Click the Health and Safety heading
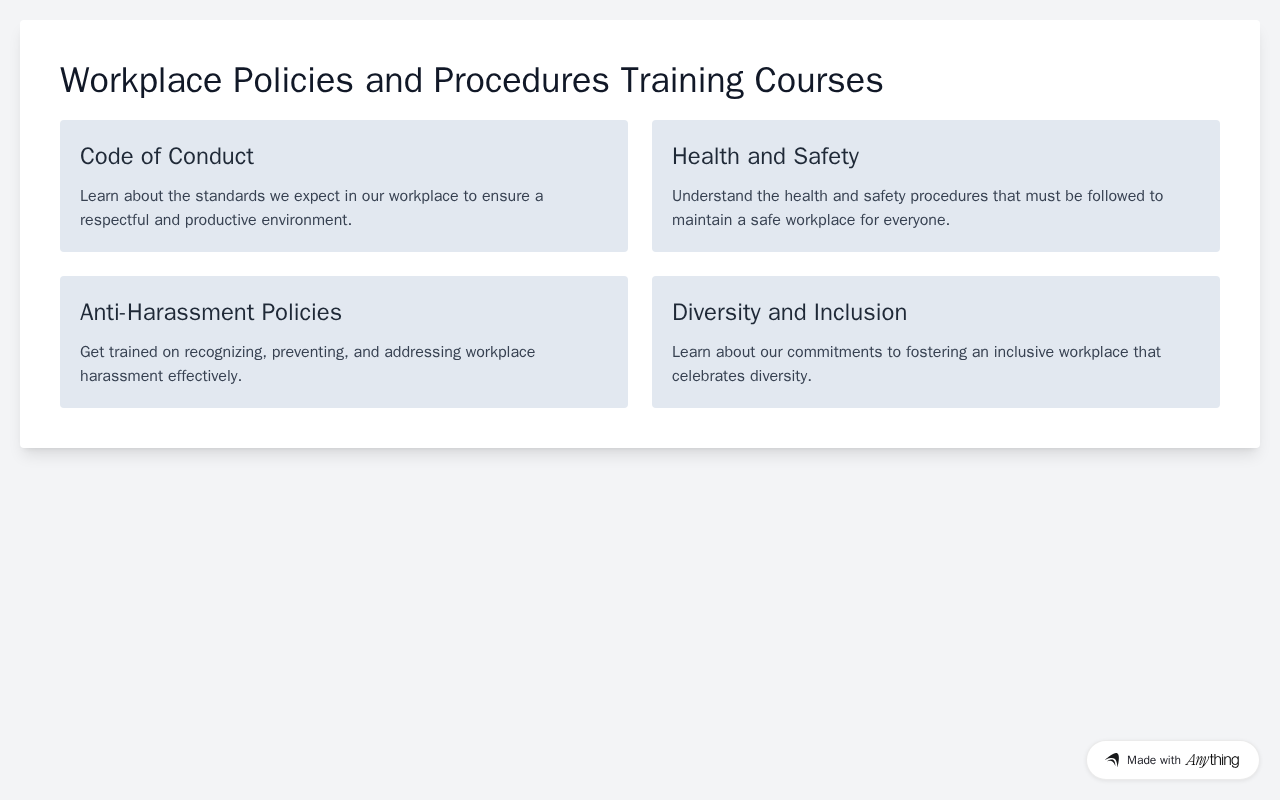 coord(765,156)
